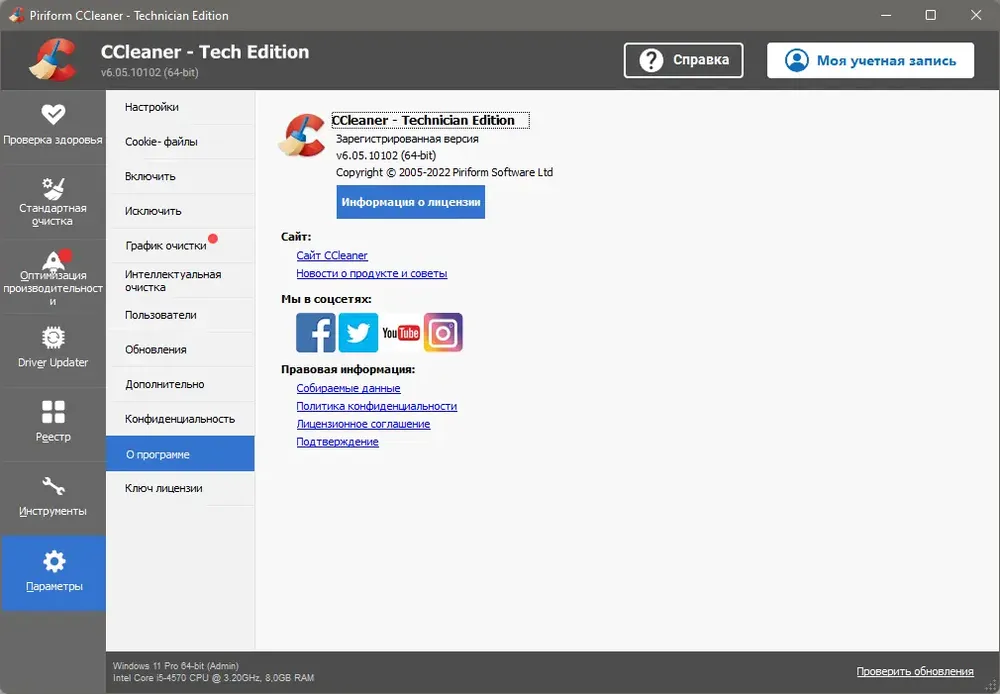Open Ключ лицензии section

coord(180,489)
